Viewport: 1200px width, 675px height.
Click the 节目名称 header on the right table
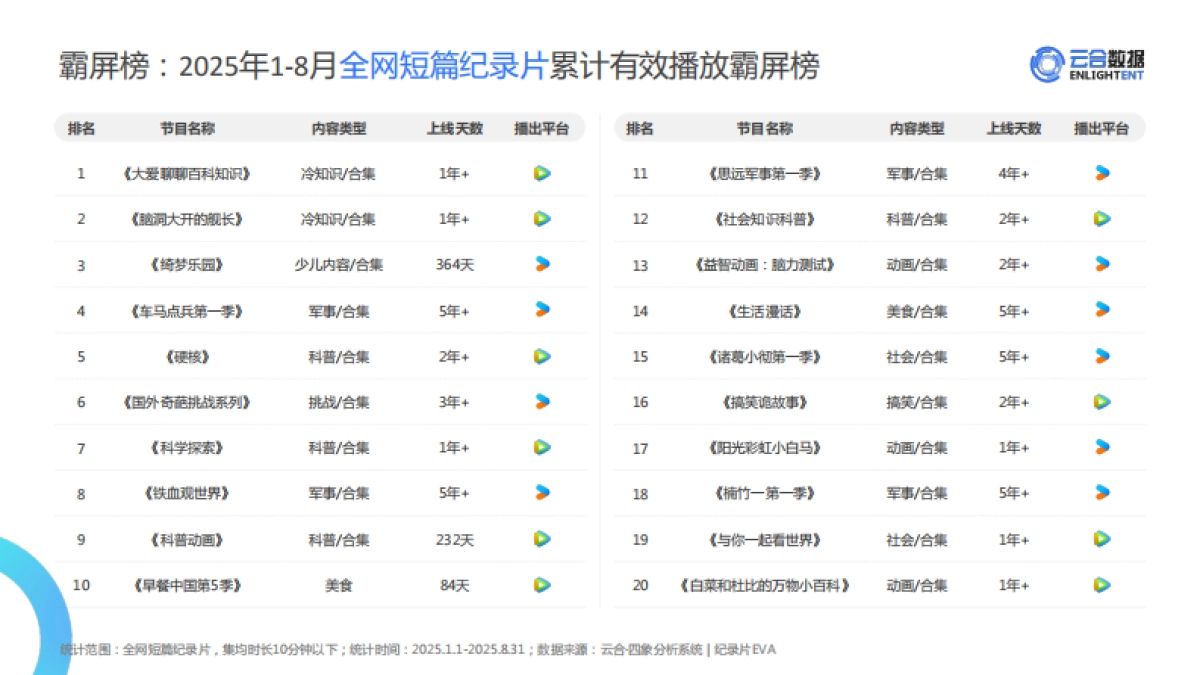click(764, 128)
